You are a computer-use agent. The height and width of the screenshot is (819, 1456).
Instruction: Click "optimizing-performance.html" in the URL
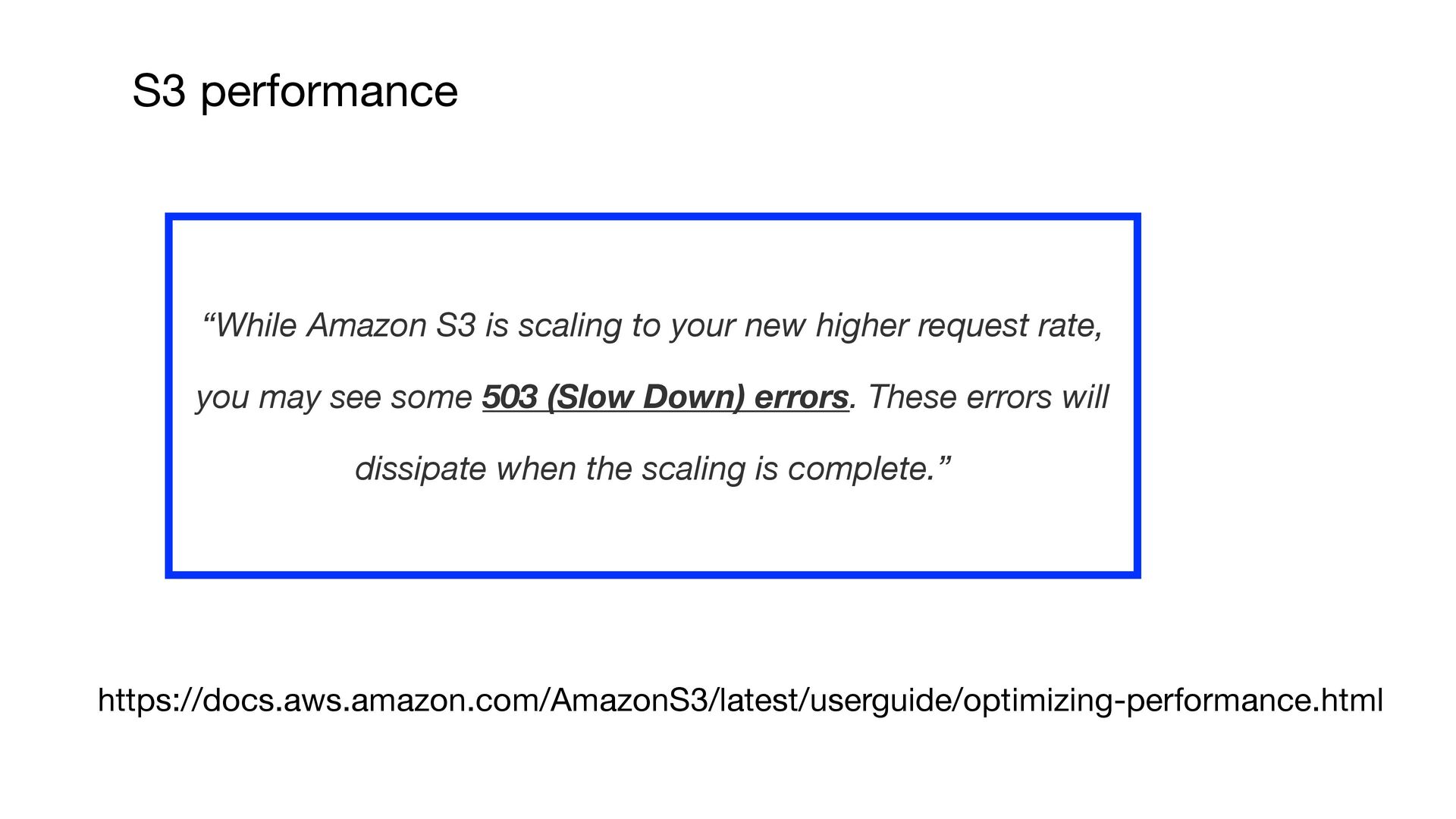click(x=1172, y=700)
